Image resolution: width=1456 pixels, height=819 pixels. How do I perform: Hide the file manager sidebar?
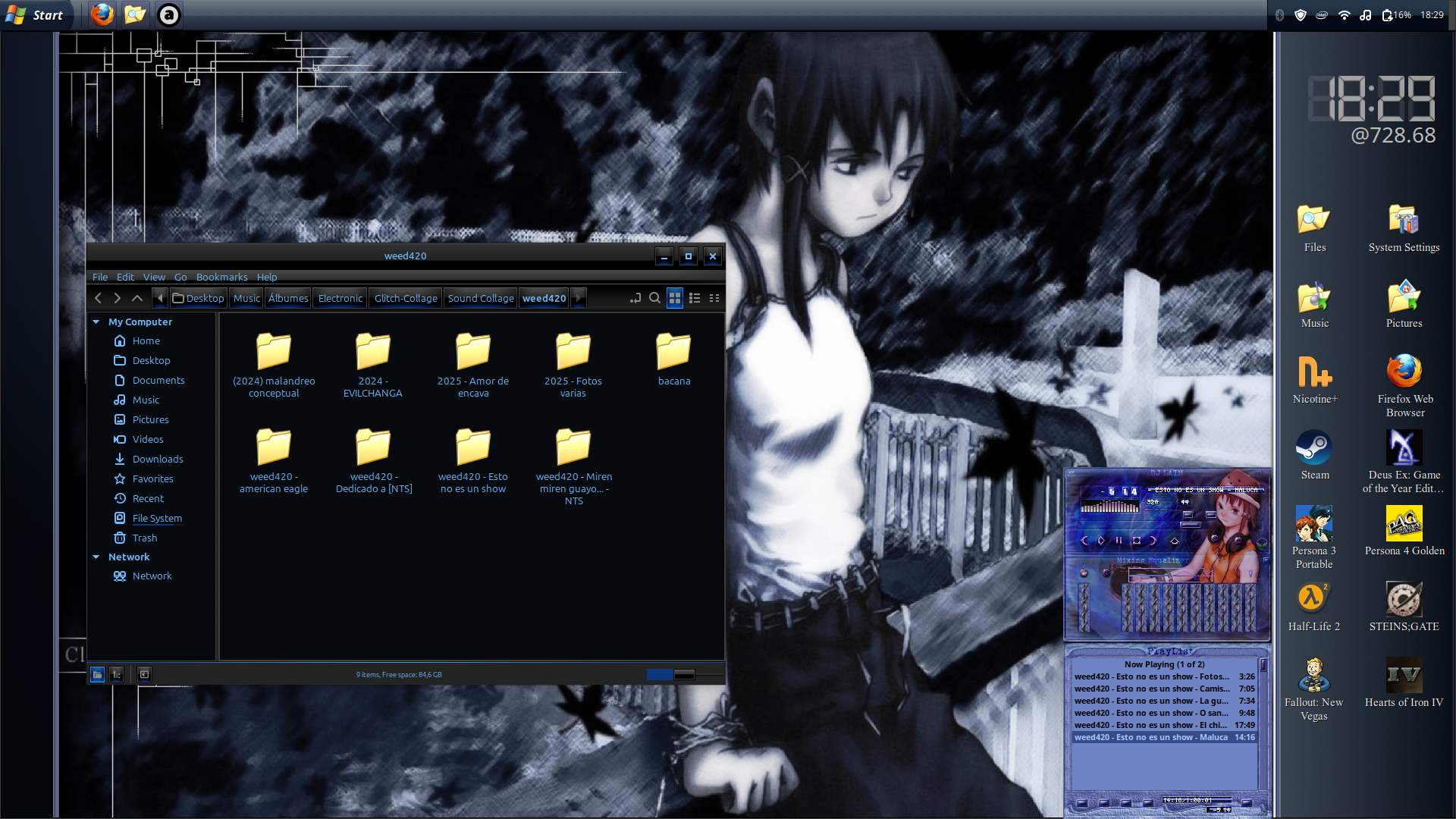pyautogui.click(x=144, y=674)
